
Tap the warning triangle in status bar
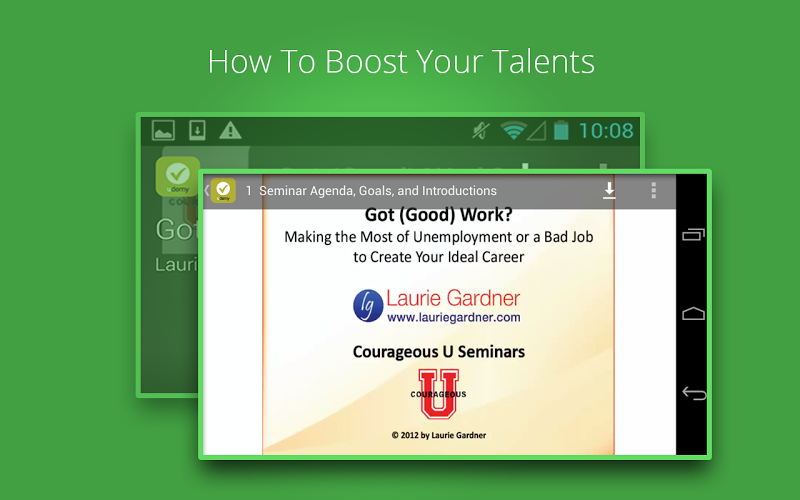(230, 130)
